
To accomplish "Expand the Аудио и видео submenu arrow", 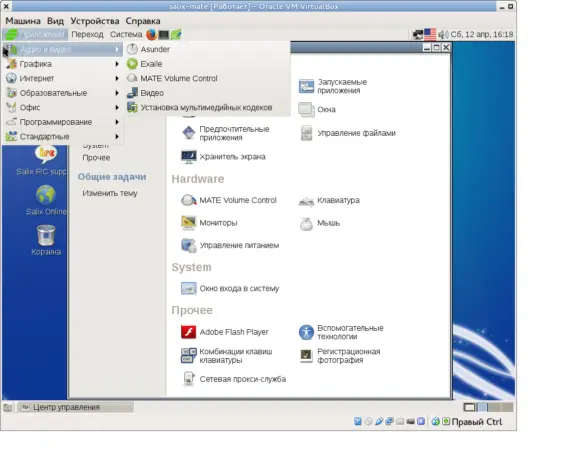I will [x=117, y=49].
